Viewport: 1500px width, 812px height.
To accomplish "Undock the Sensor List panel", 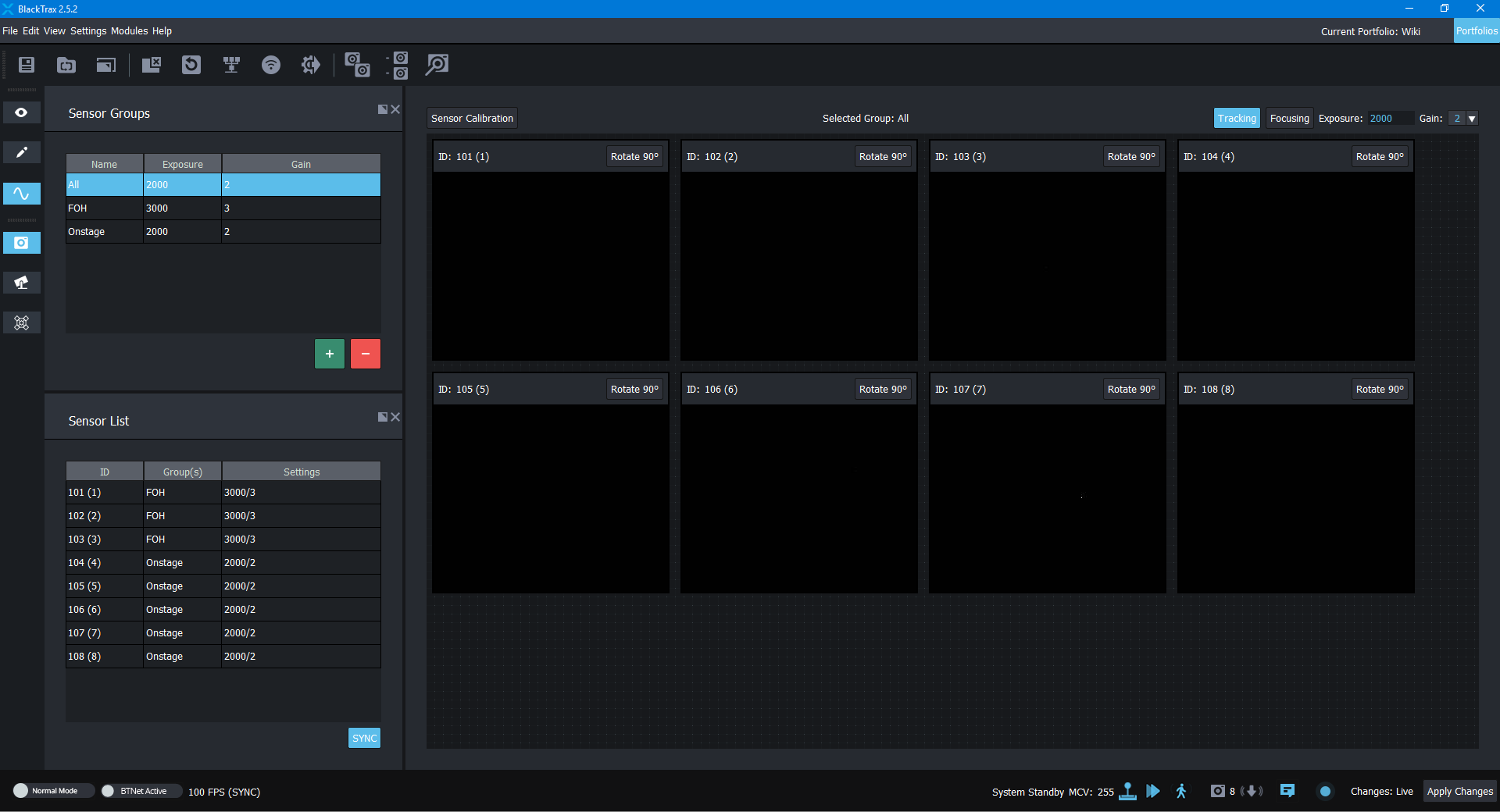I will tap(382, 417).
